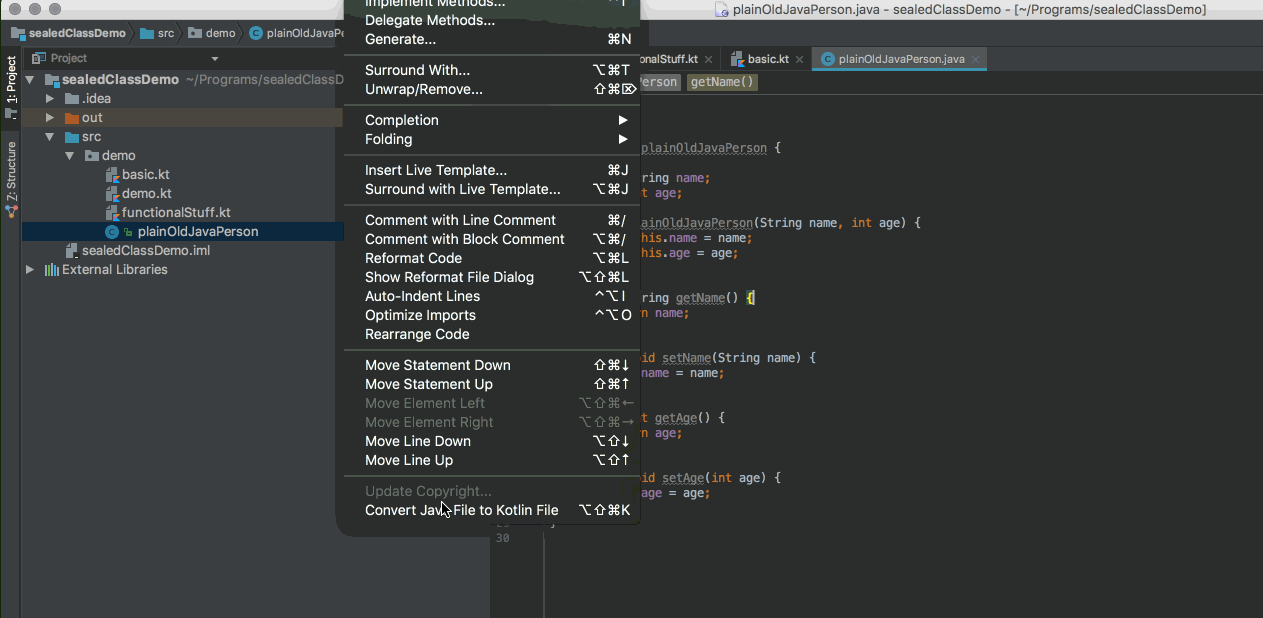Switch to the basic.kt editor tab
The height and width of the screenshot is (618, 1263).
(767, 59)
